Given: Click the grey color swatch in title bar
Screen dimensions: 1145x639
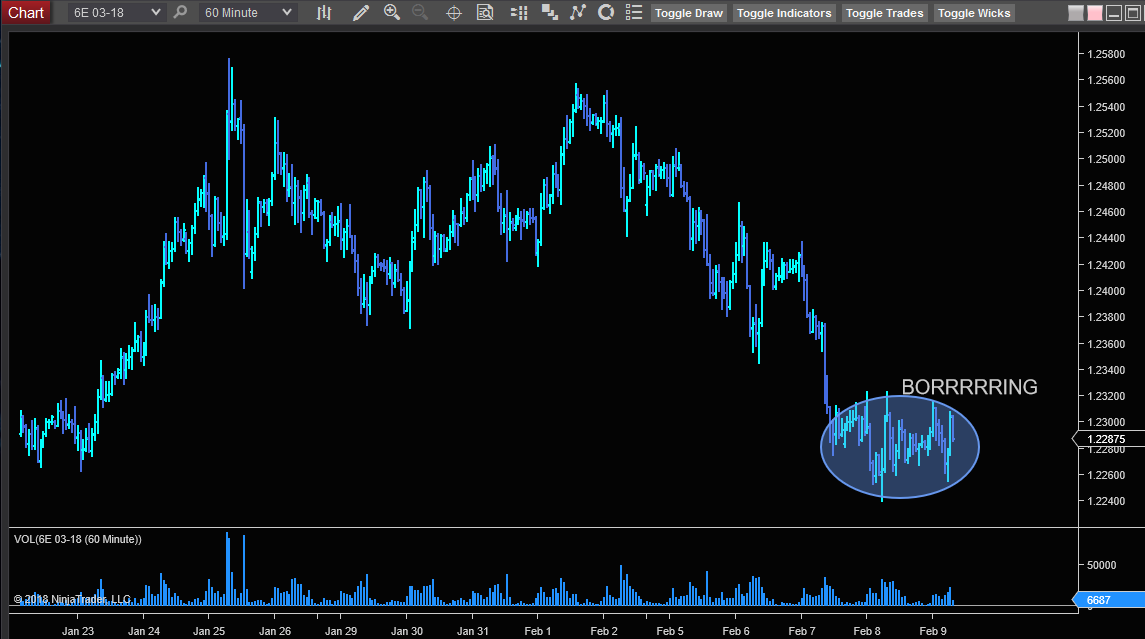Looking at the screenshot, I should (x=1076, y=13).
